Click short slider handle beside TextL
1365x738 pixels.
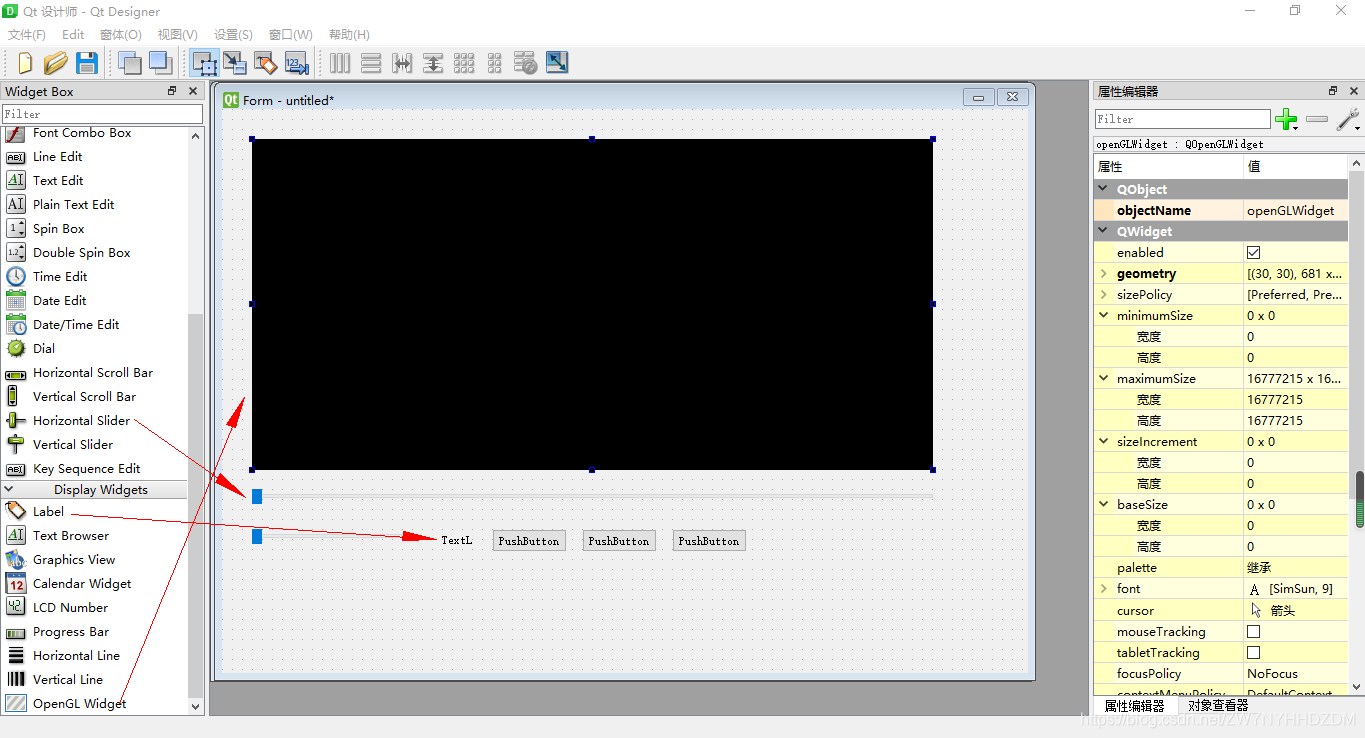pos(257,536)
